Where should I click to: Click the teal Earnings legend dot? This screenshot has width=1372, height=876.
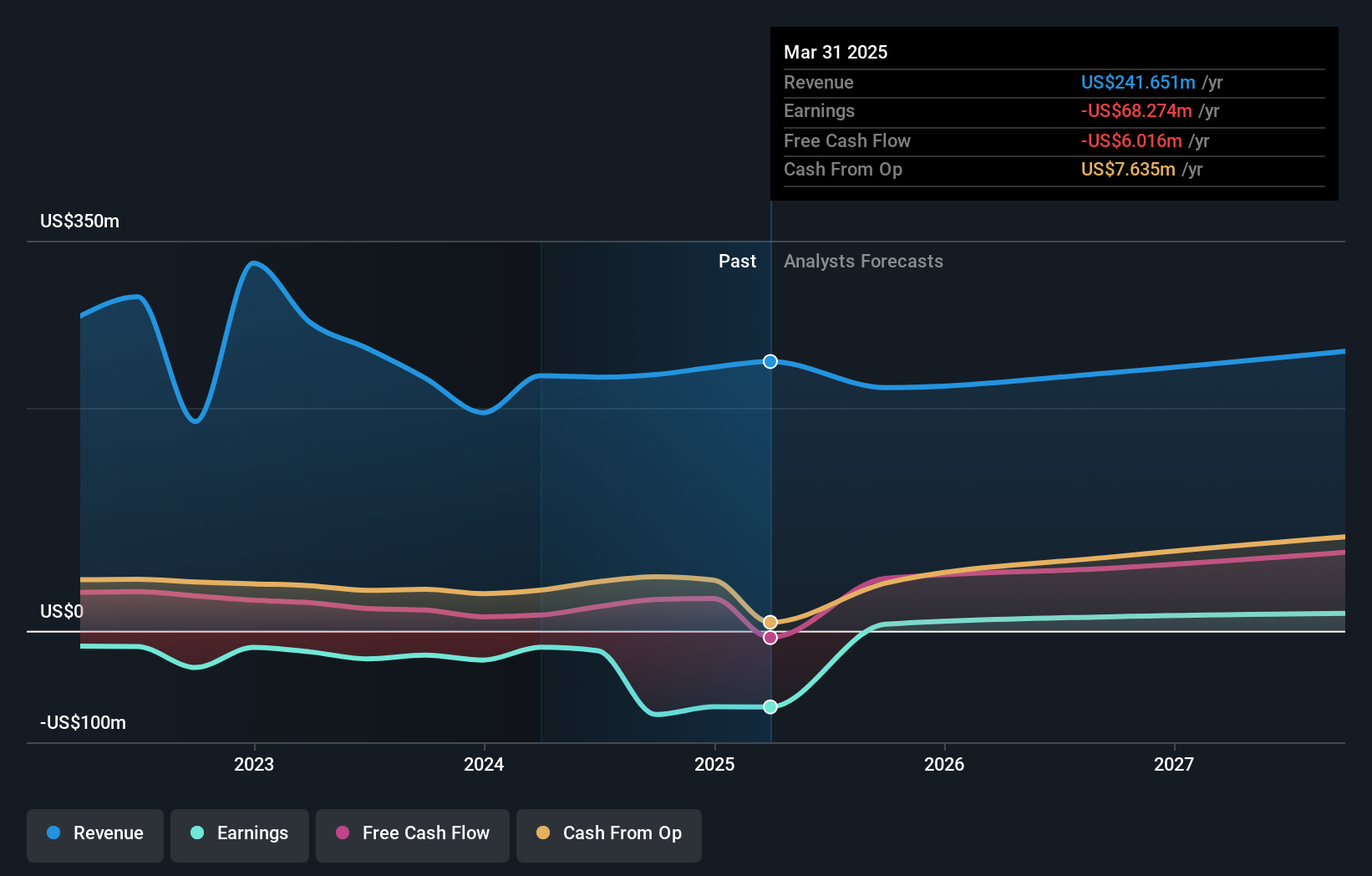pyautogui.click(x=197, y=833)
